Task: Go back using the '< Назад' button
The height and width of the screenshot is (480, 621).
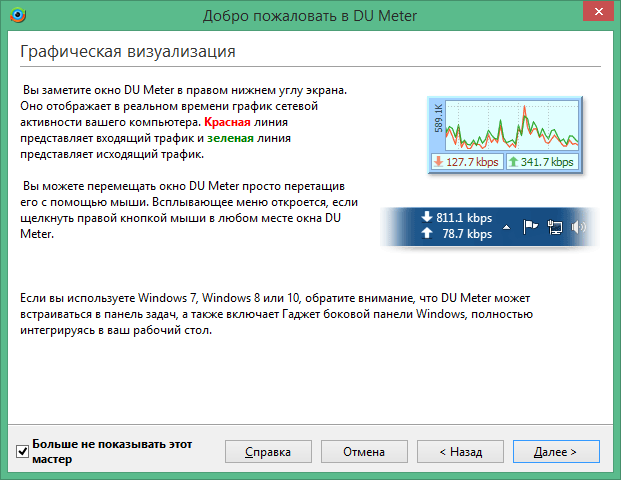Action: click(x=460, y=451)
